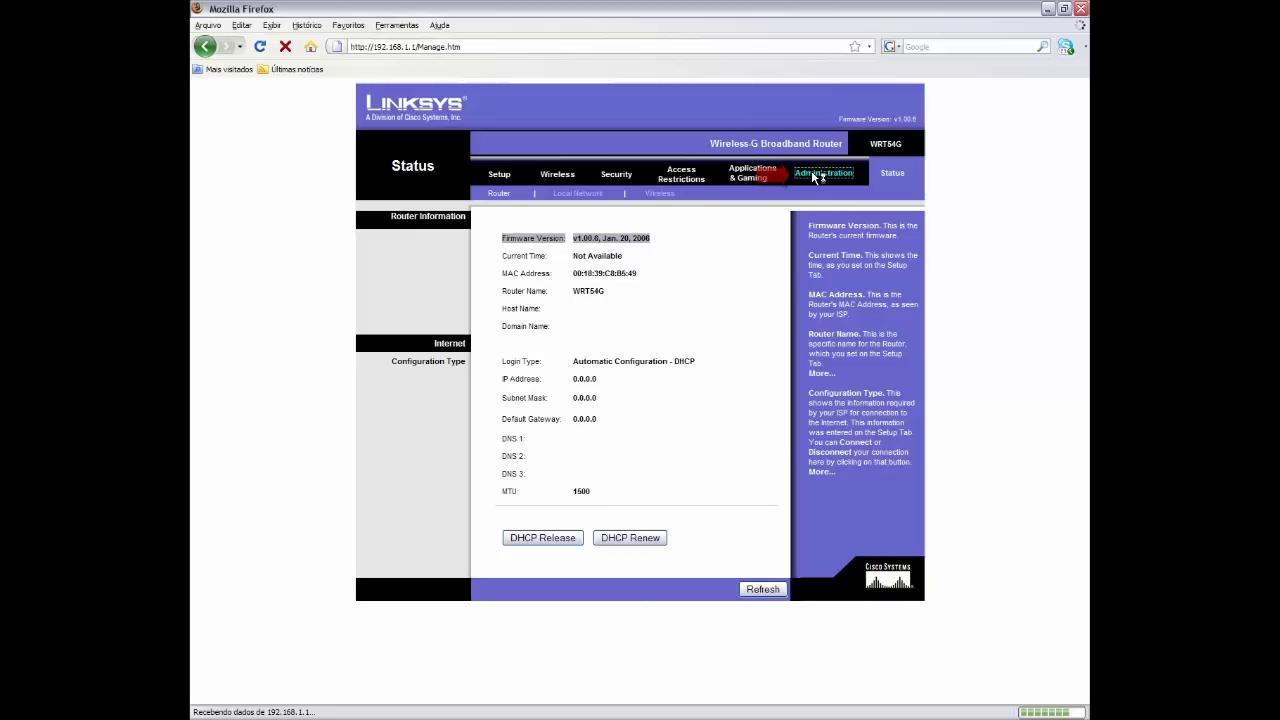Open the Ajuda menu

[x=439, y=25]
